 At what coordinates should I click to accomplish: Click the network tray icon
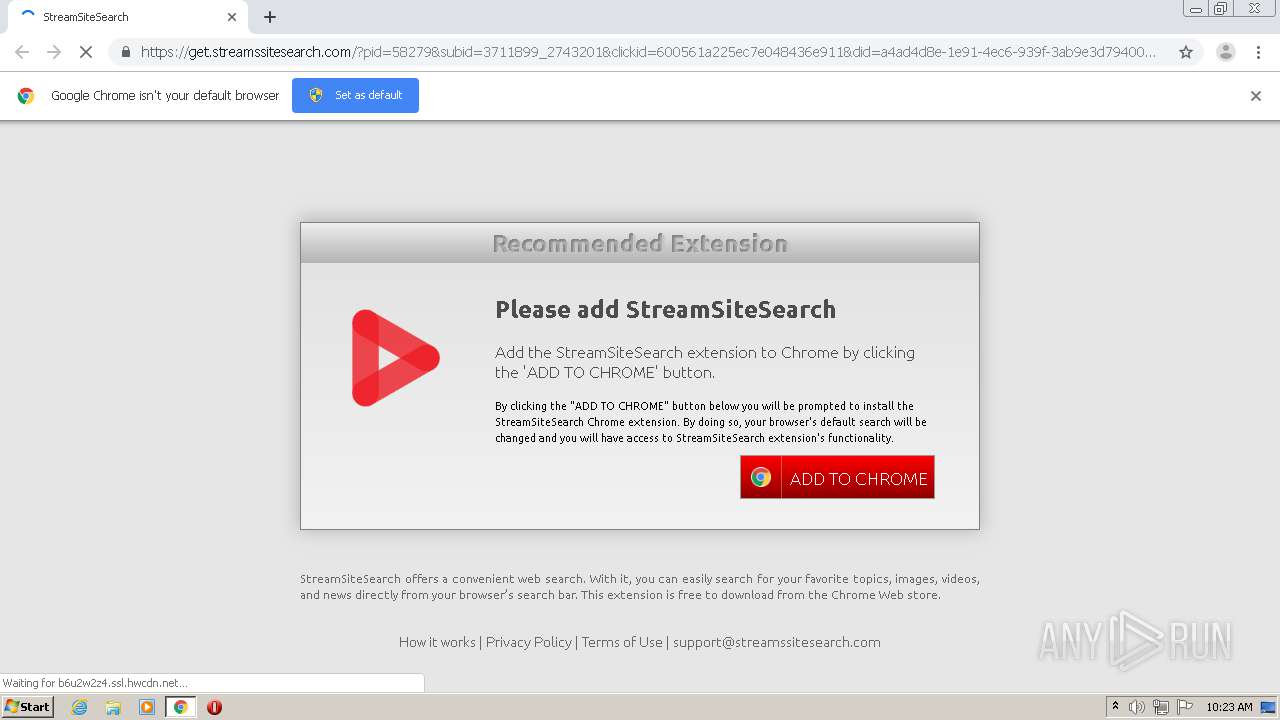point(1161,707)
